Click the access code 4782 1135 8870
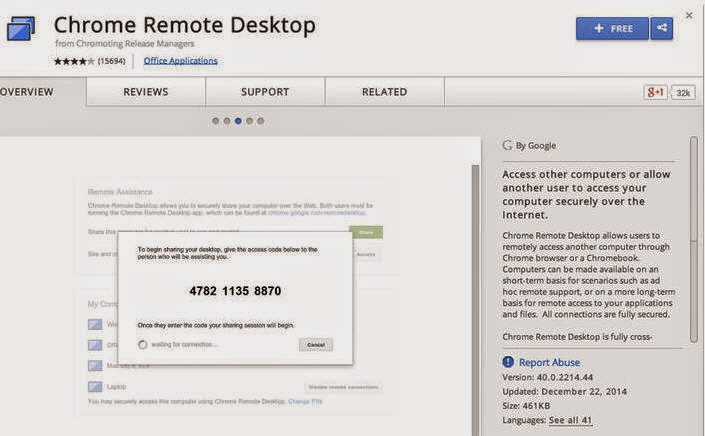This screenshot has height=436, width=705. (235, 291)
